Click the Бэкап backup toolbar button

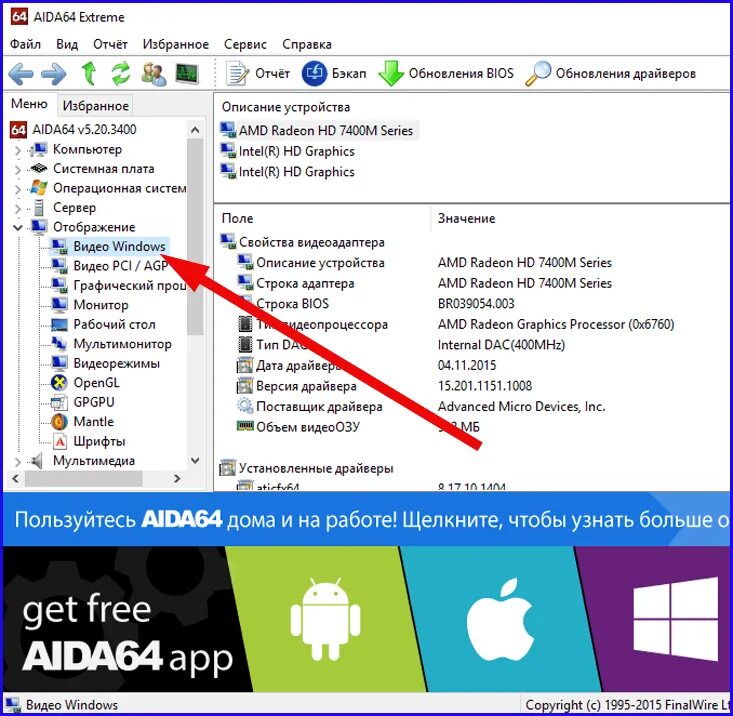coord(334,73)
